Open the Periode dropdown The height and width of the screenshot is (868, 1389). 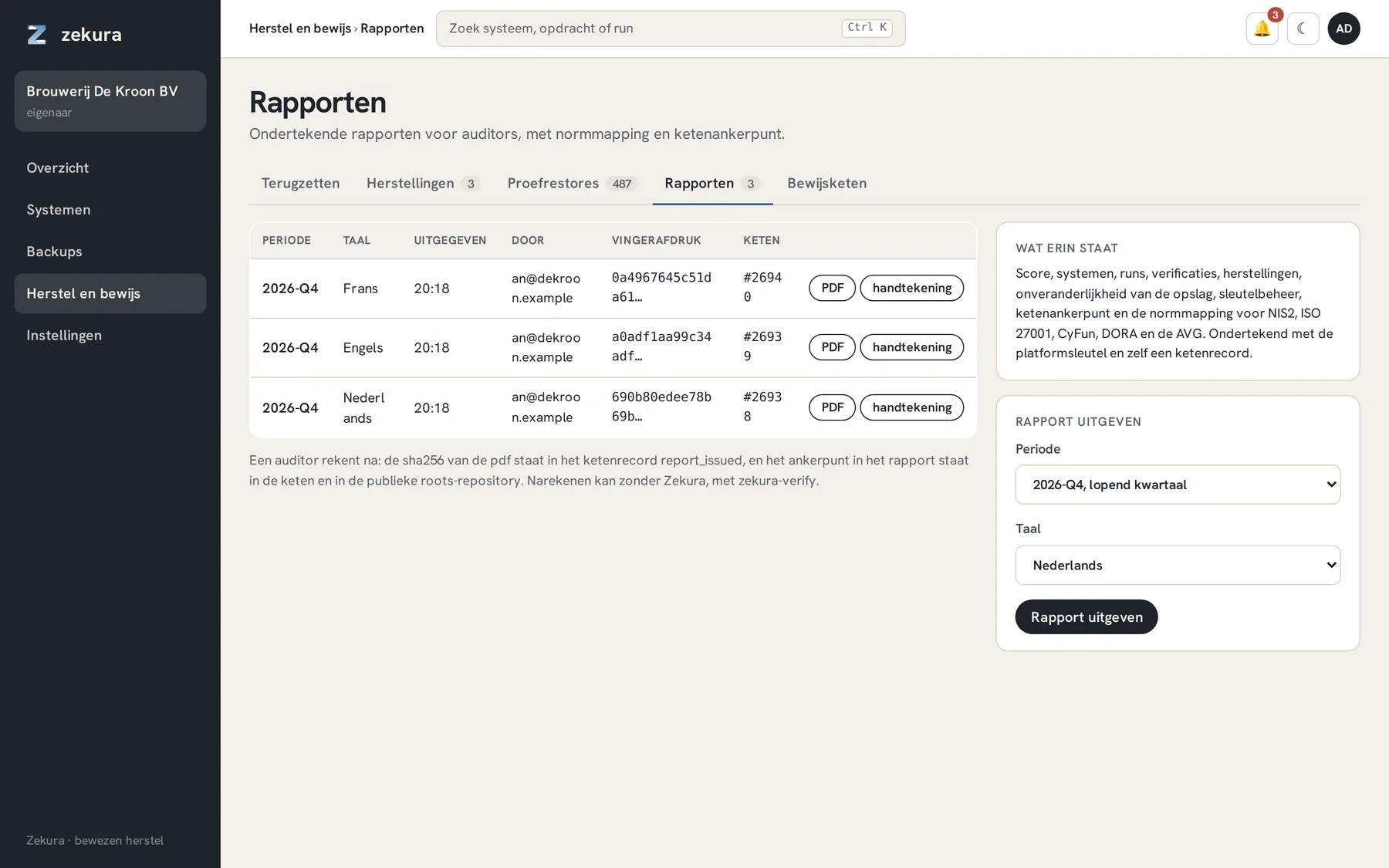(1178, 485)
